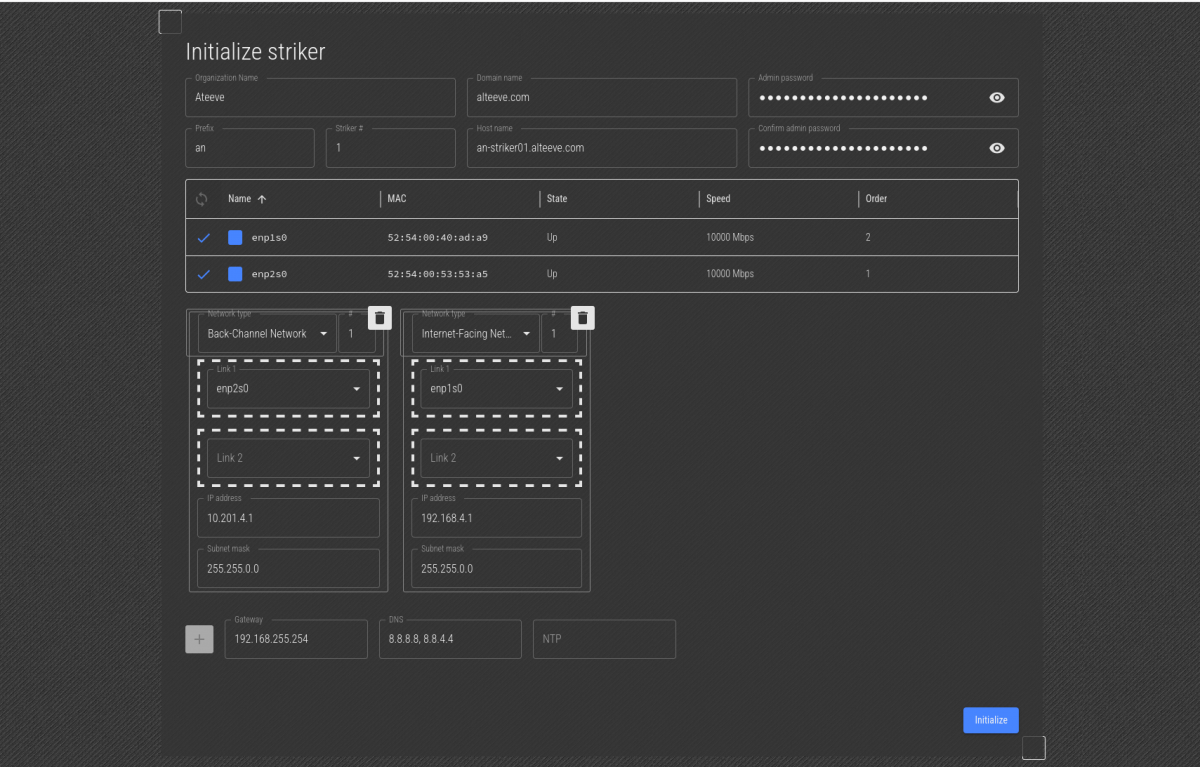Toggle the checkmark on the enp2s0 row
Viewport: 1200px width, 767px height.
pyautogui.click(x=204, y=274)
